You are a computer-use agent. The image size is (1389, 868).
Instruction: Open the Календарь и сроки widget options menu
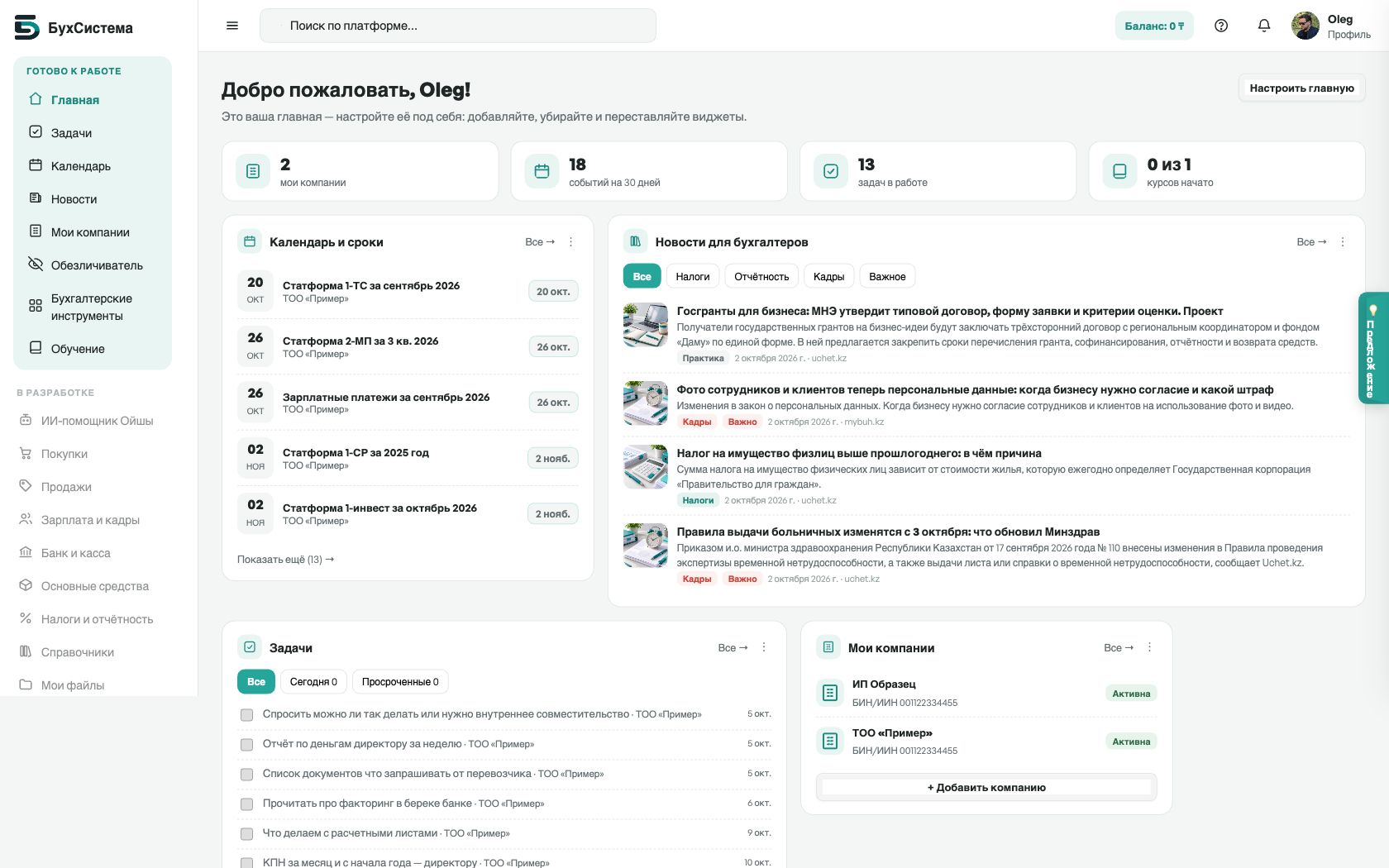[x=570, y=242]
